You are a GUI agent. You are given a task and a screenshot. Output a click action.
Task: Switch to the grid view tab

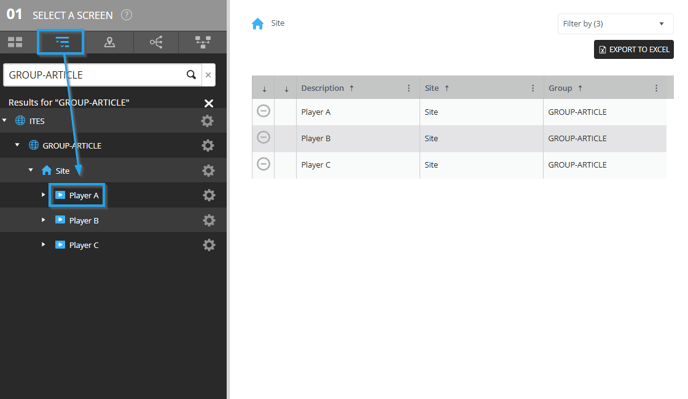(x=15, y=42)
